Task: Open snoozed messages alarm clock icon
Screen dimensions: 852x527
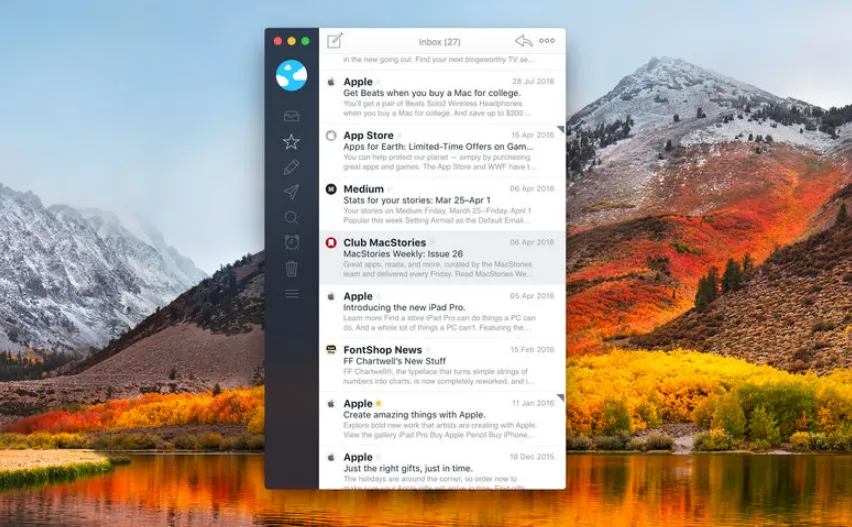Action: [x=291, y=242]
